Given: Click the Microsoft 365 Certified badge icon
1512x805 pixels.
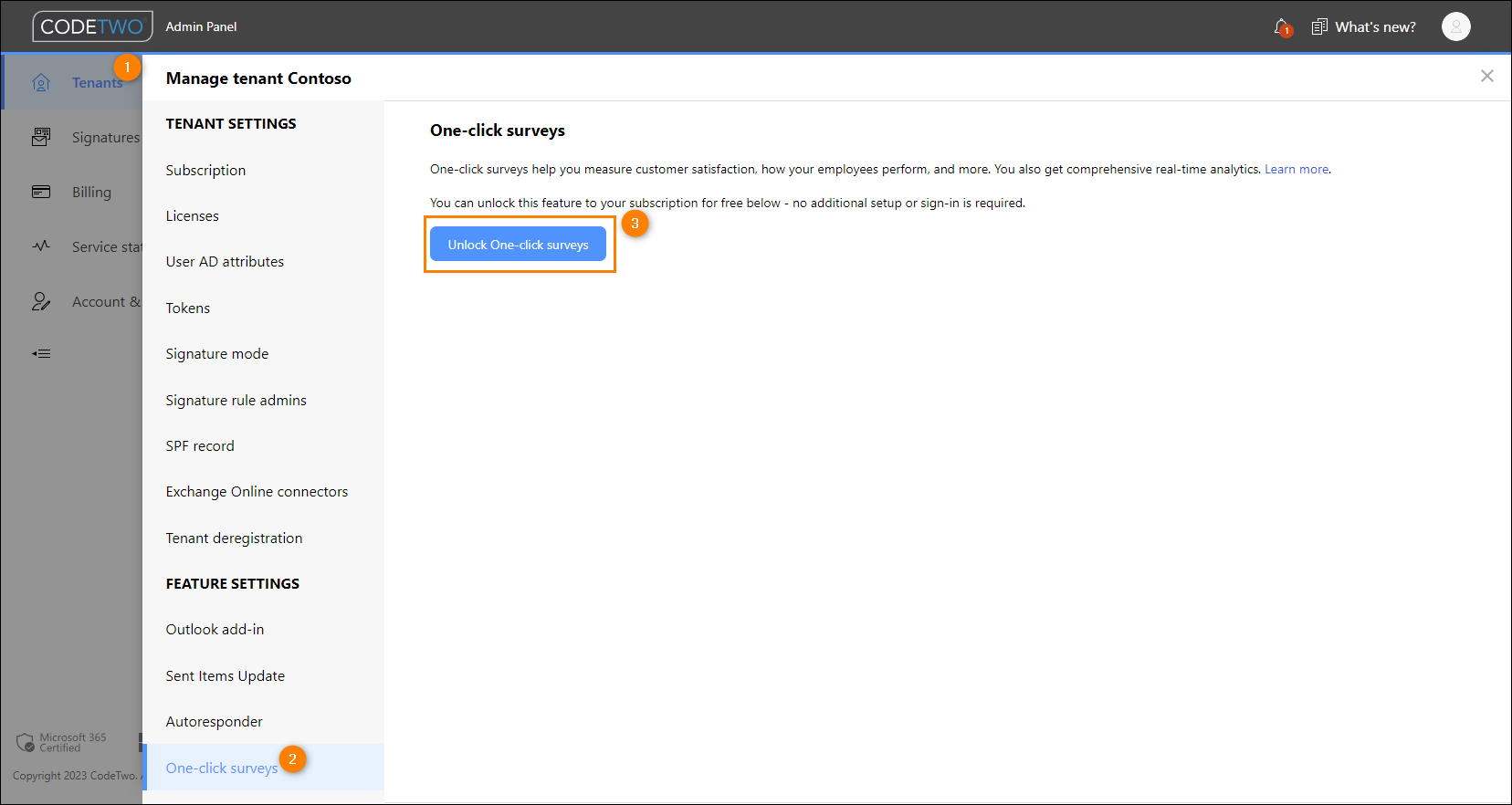Looking at the screenshot, I should [26, 742].
